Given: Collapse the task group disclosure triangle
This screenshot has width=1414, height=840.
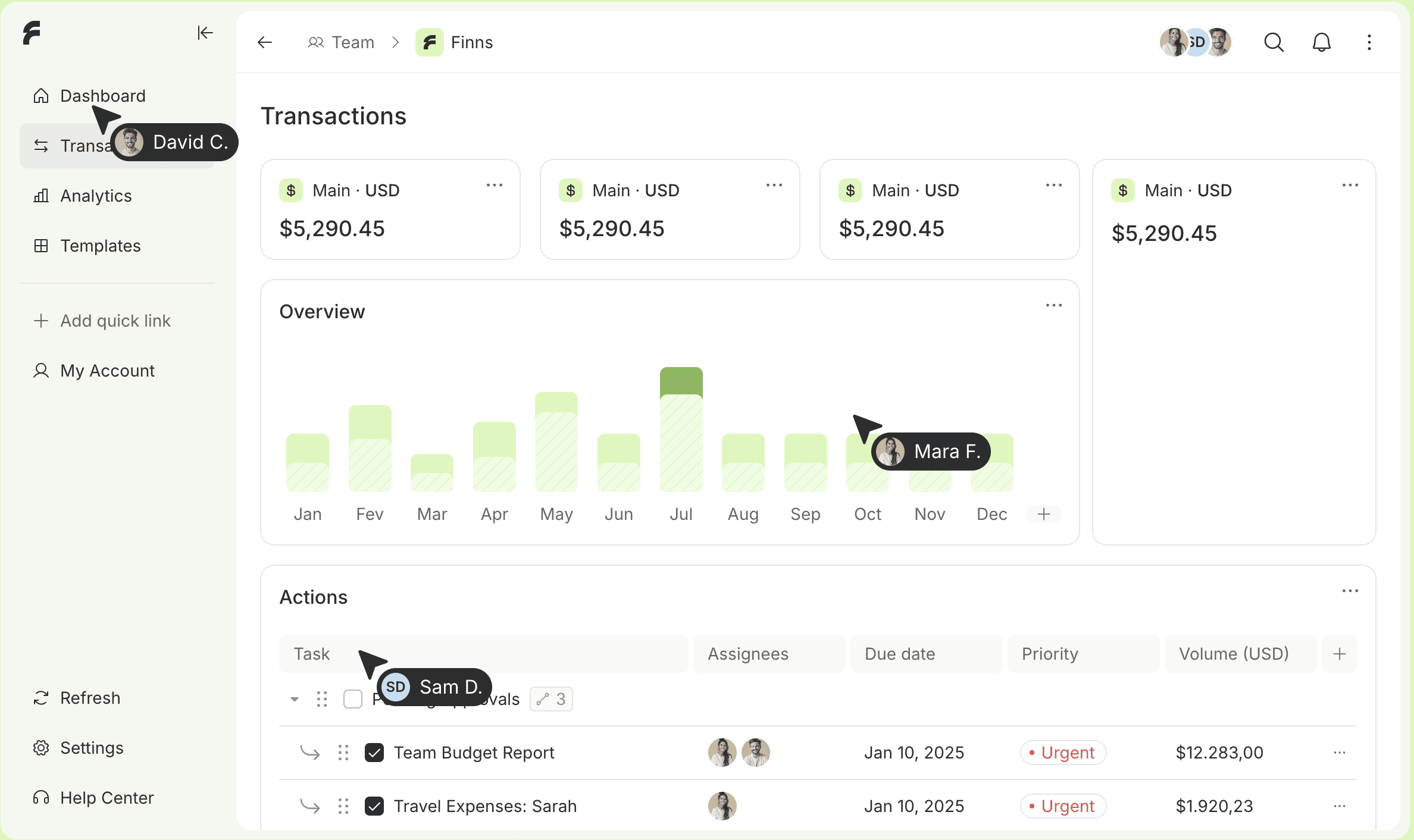Looking at the screenshot, I should 294,699.
